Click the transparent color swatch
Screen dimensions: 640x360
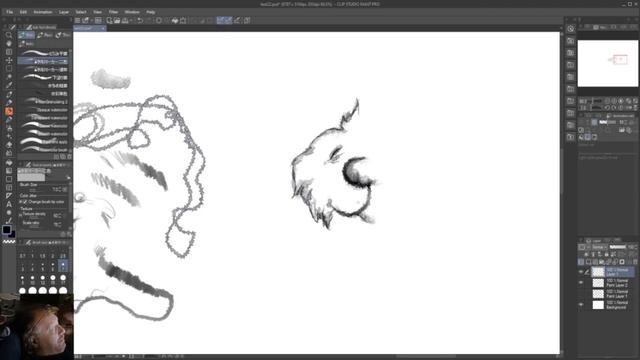coord(9,242)
